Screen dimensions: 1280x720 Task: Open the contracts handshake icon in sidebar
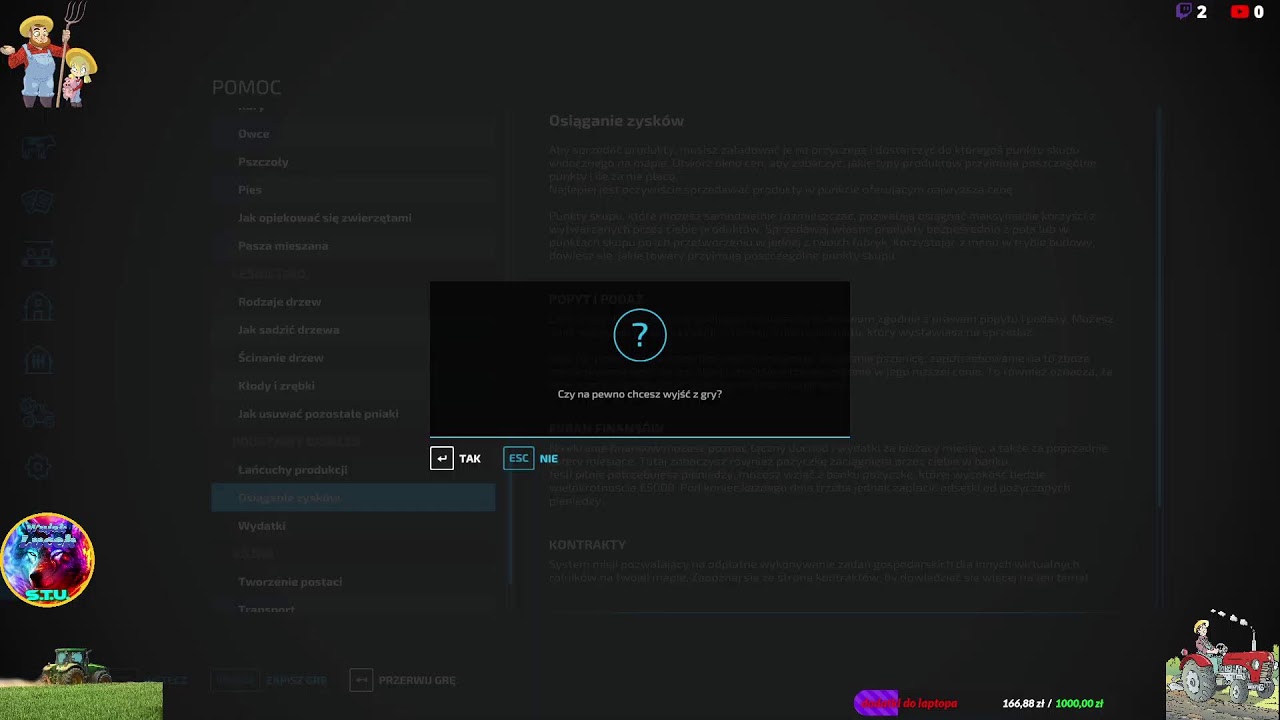click(38, 201)
